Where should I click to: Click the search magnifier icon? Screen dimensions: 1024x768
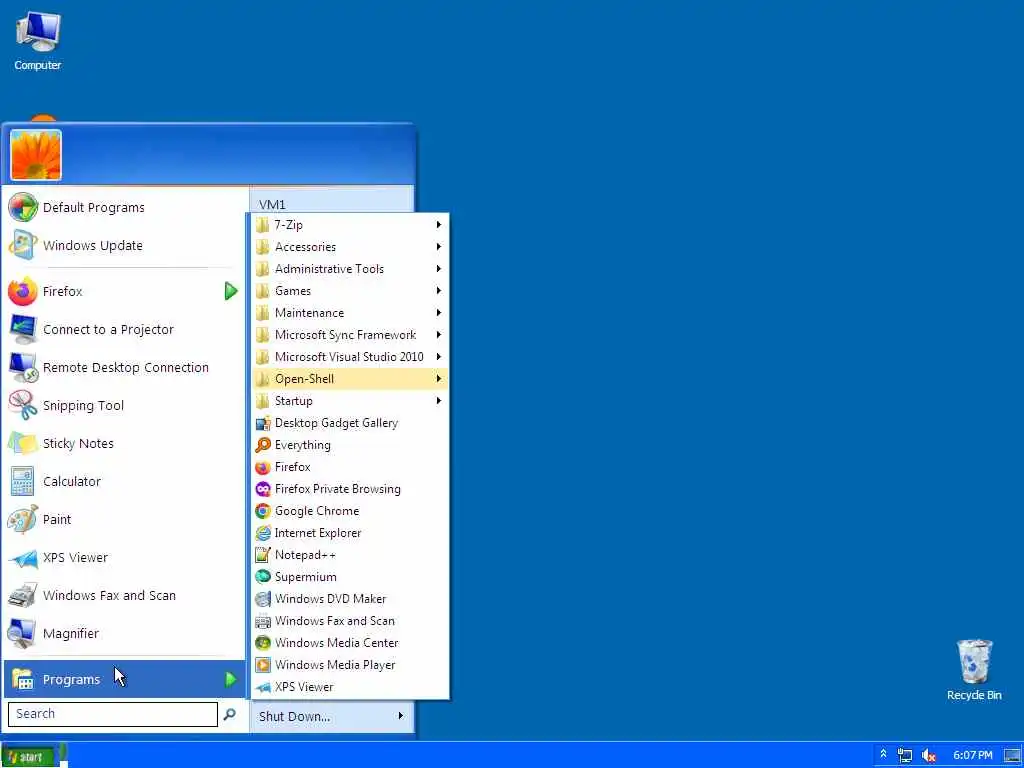pyautogui.click(x=229, y=714)
